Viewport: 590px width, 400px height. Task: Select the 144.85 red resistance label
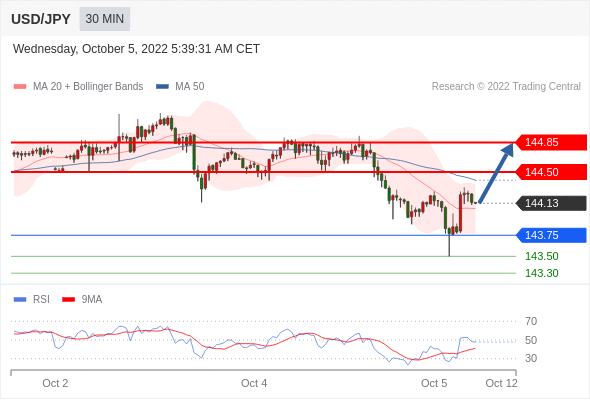[551, 142]
